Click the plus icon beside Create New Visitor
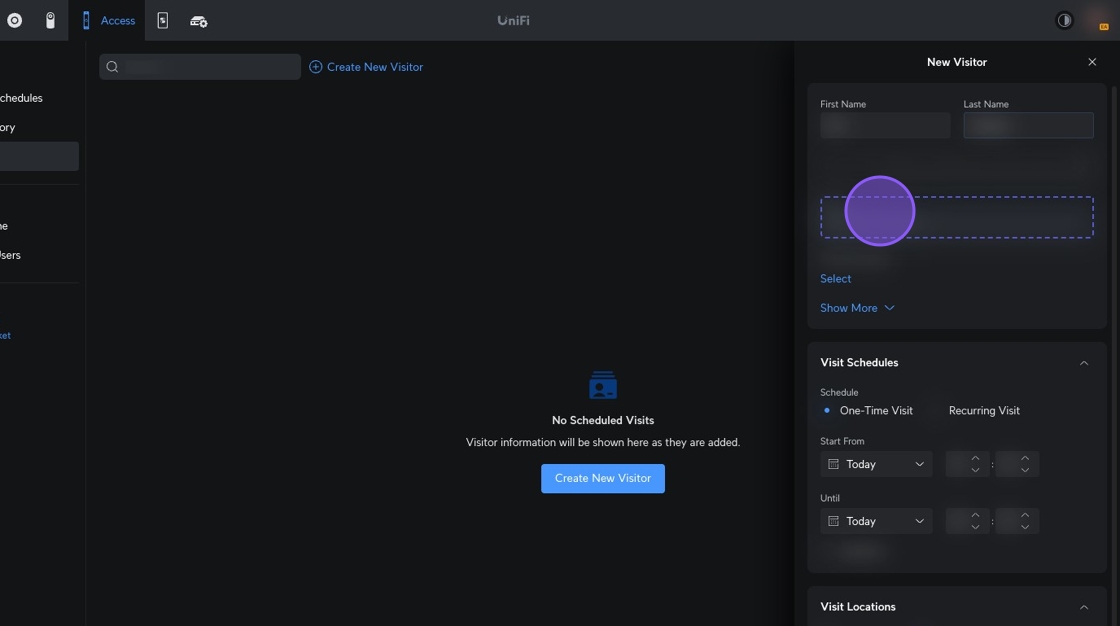Image resolution: width=1120 pixels, height=626 pixels. pos(316,67)
